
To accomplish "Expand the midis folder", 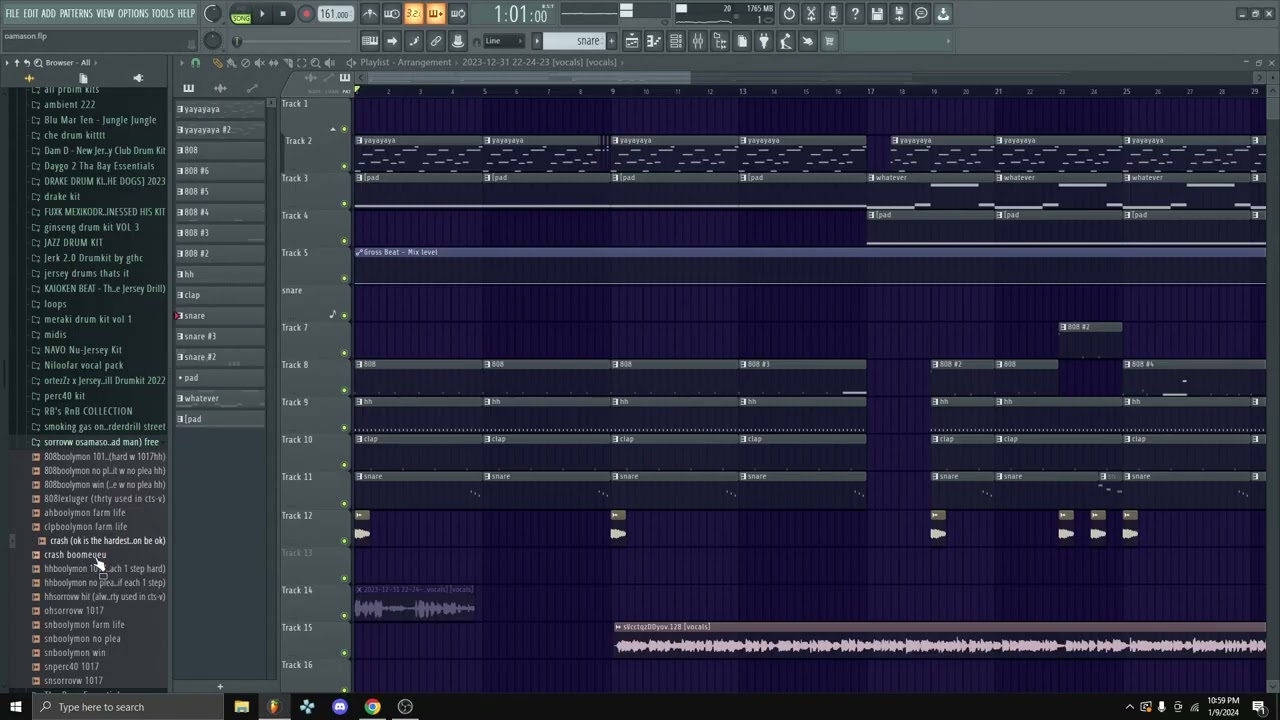I will (x=55, y=335).
